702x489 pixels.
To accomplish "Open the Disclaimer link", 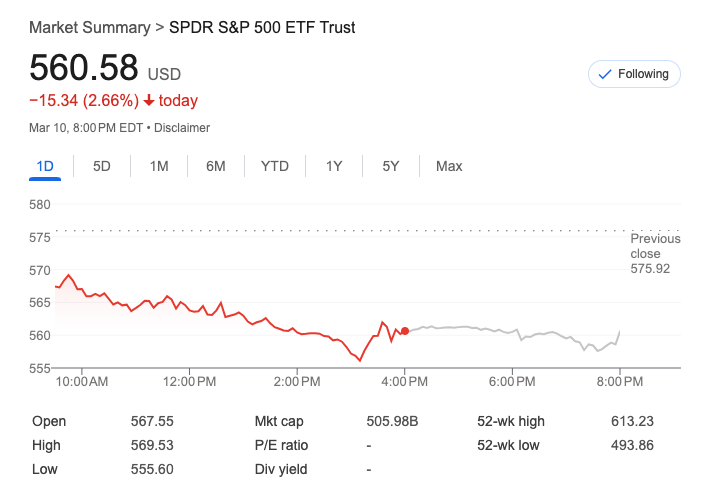I will coord(182,128).
